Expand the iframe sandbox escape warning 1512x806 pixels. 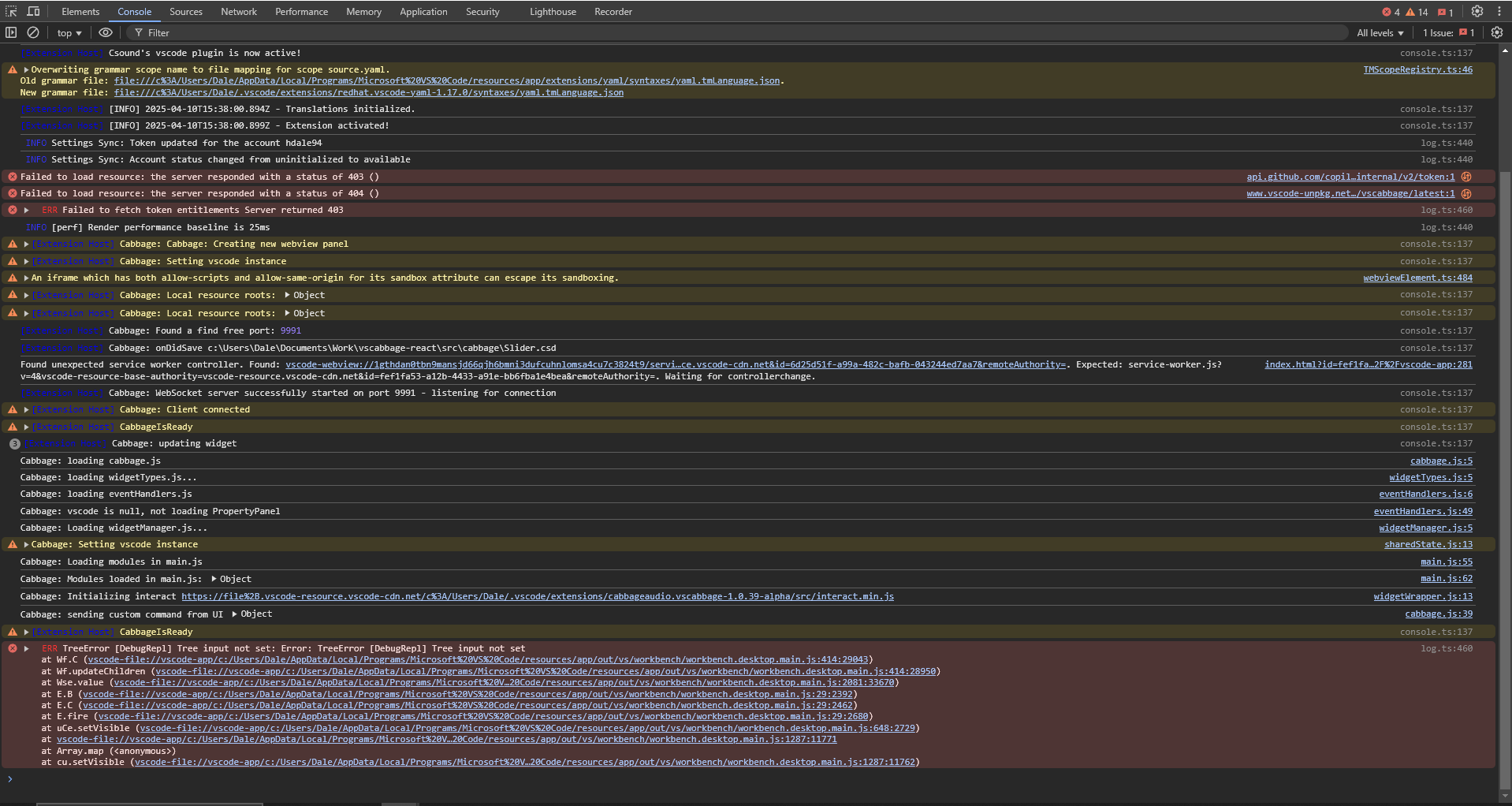pyautogui.click(x=26, y=278)
